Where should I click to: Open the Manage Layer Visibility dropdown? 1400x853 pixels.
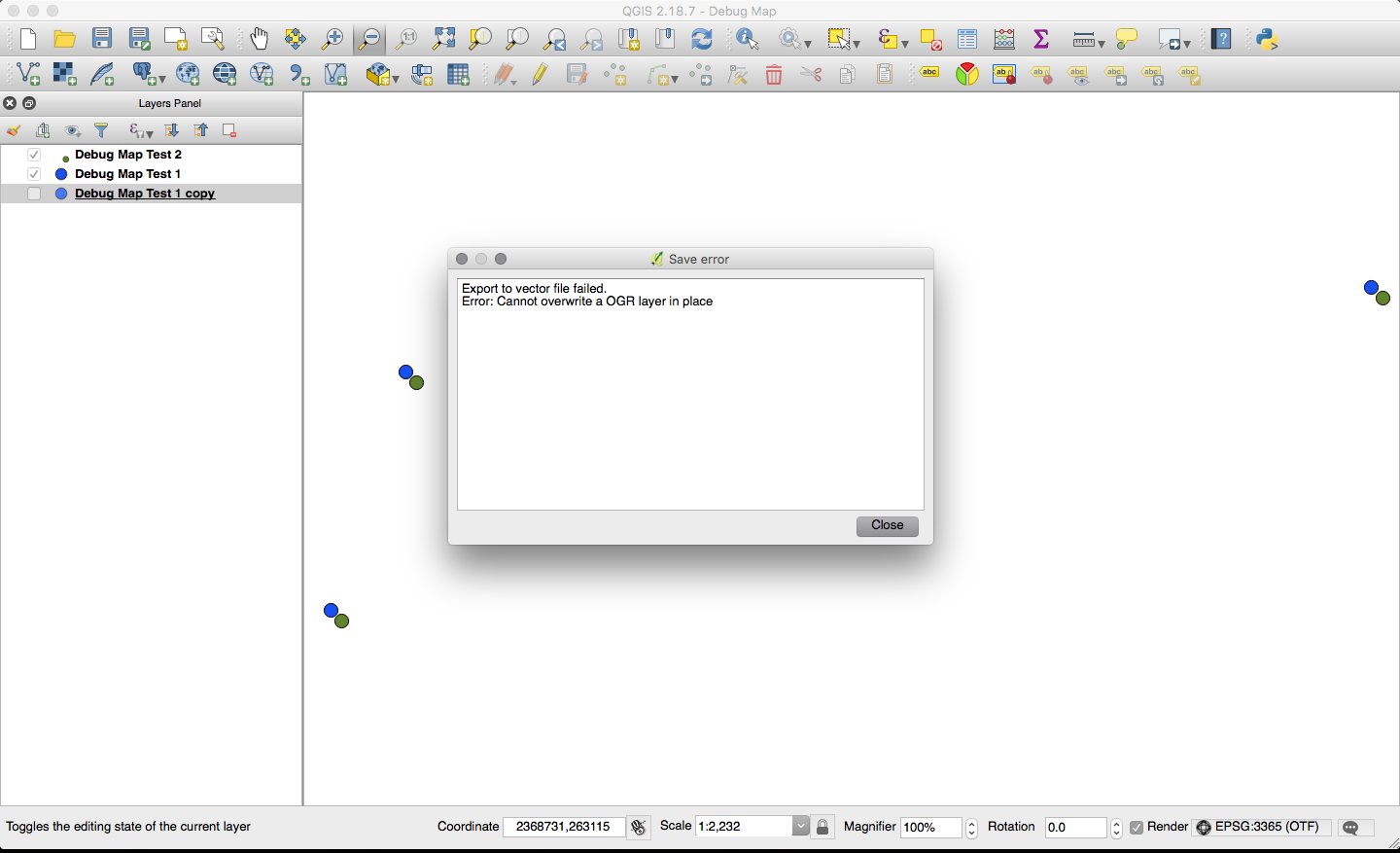tap(72, 129)
